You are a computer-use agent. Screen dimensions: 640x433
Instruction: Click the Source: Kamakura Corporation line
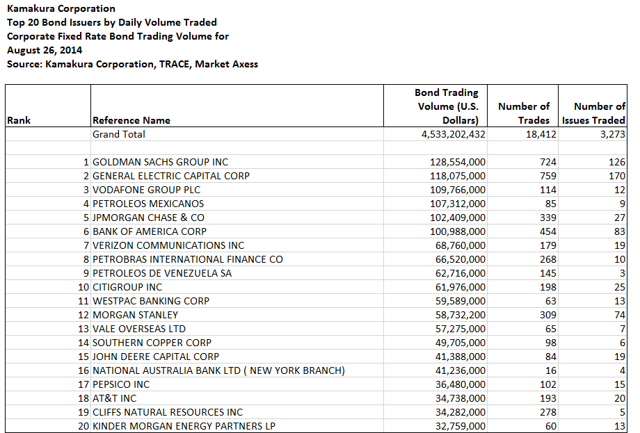click(132, 64)
